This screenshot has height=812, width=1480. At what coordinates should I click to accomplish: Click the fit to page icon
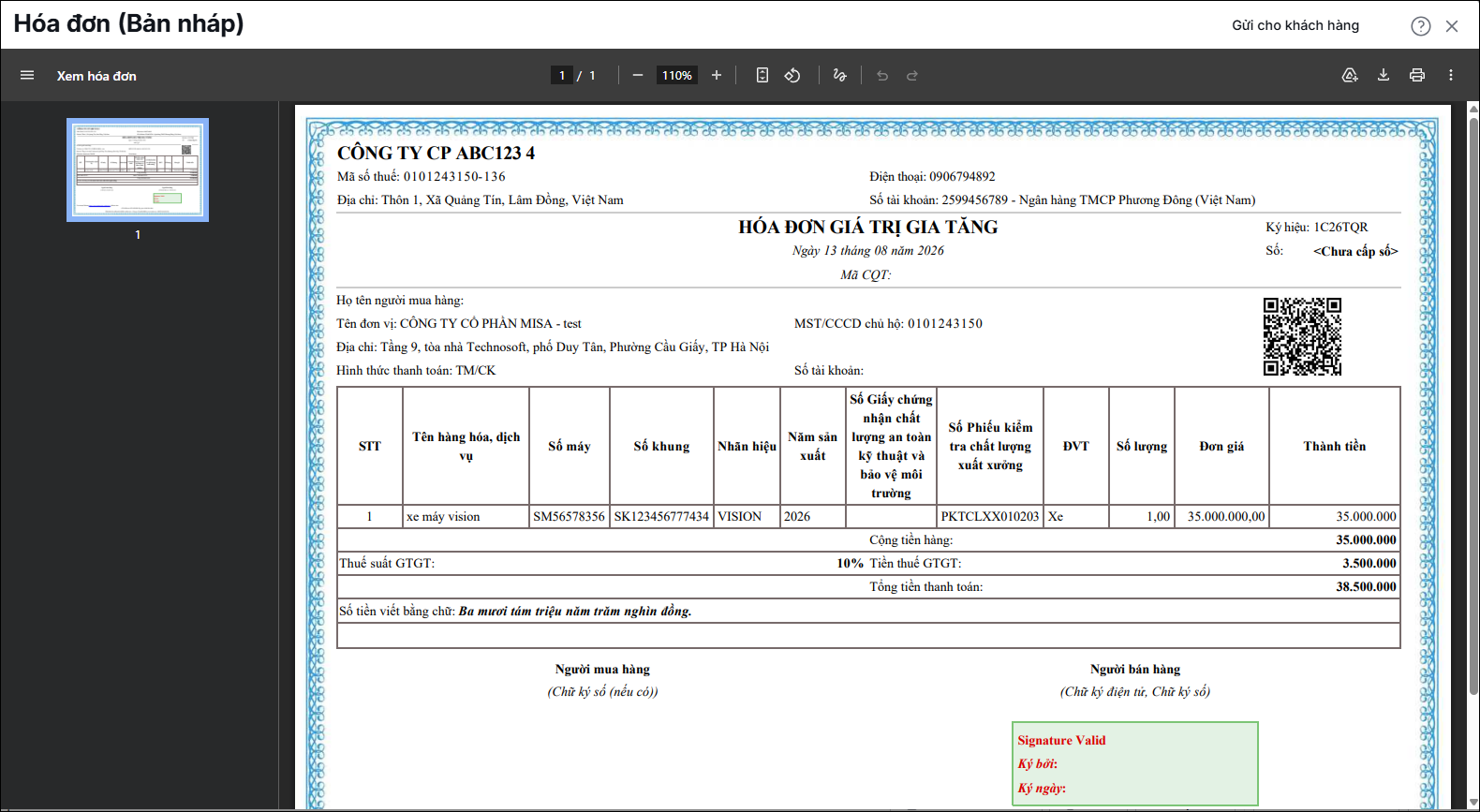coord(762,75)
